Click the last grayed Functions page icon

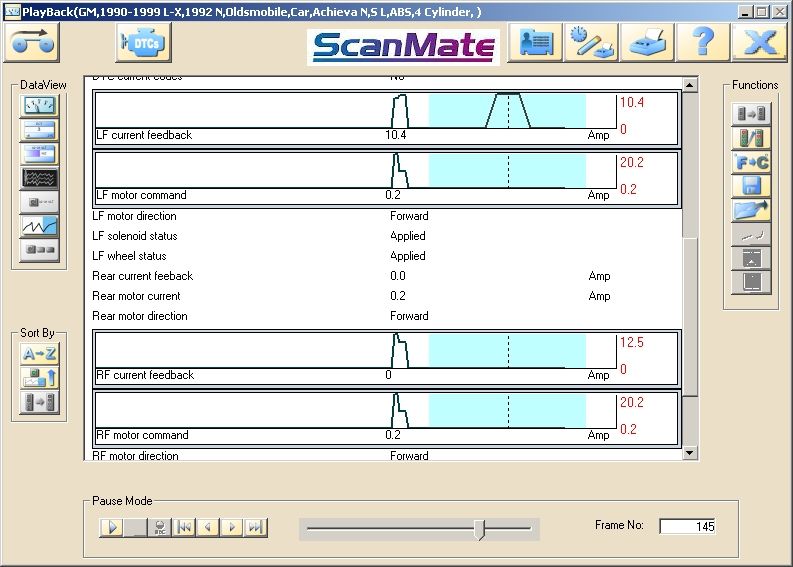click(x=751, y=282)
